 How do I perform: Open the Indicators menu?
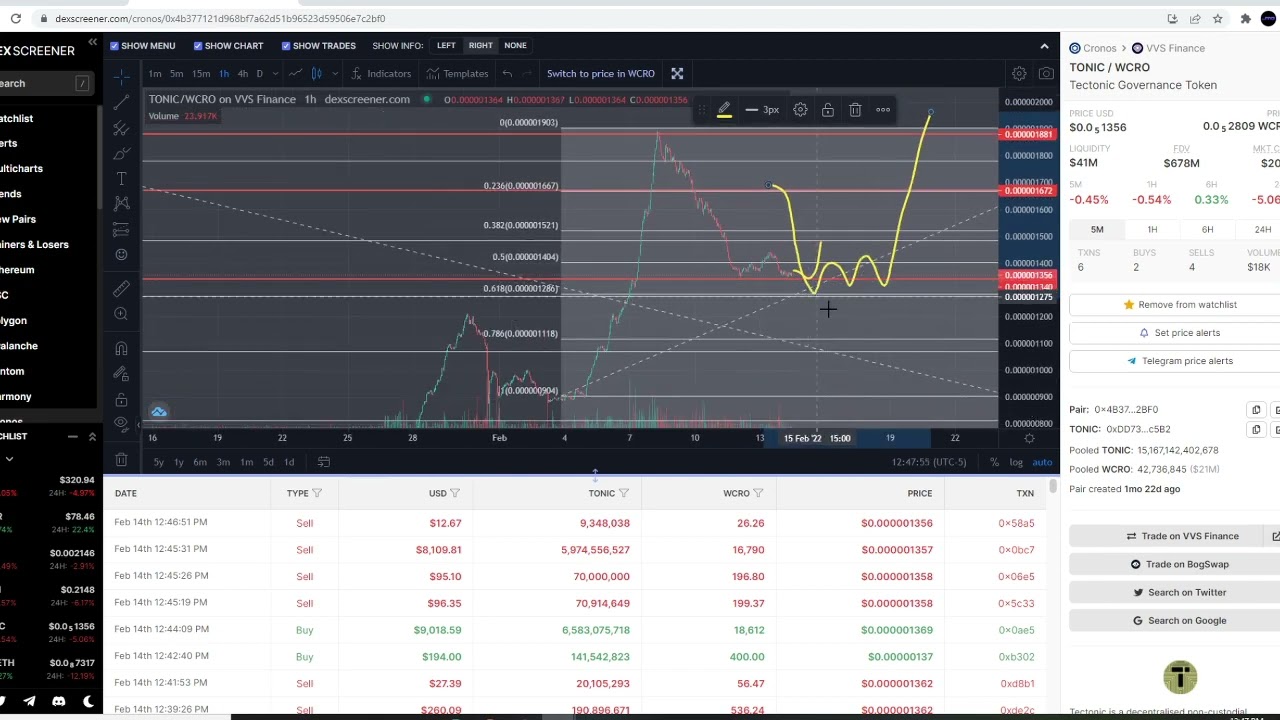(380, 73)
